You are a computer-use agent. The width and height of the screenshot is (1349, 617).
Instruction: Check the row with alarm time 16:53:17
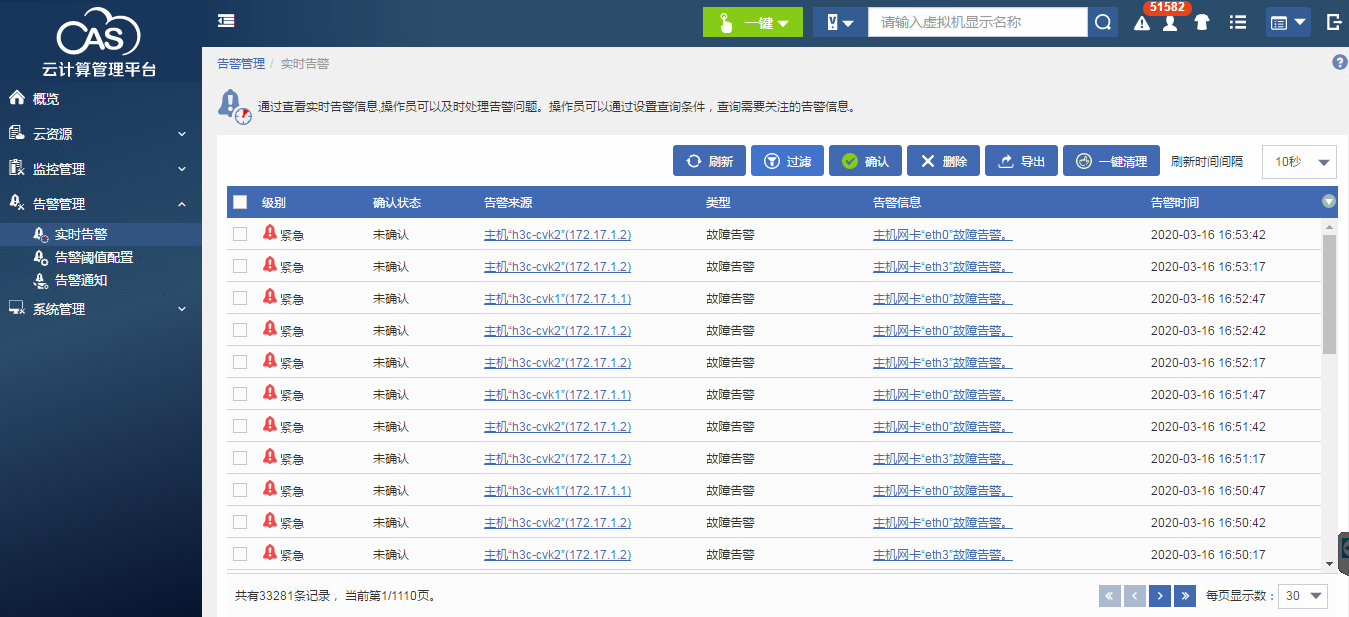(x=240, y=266)
